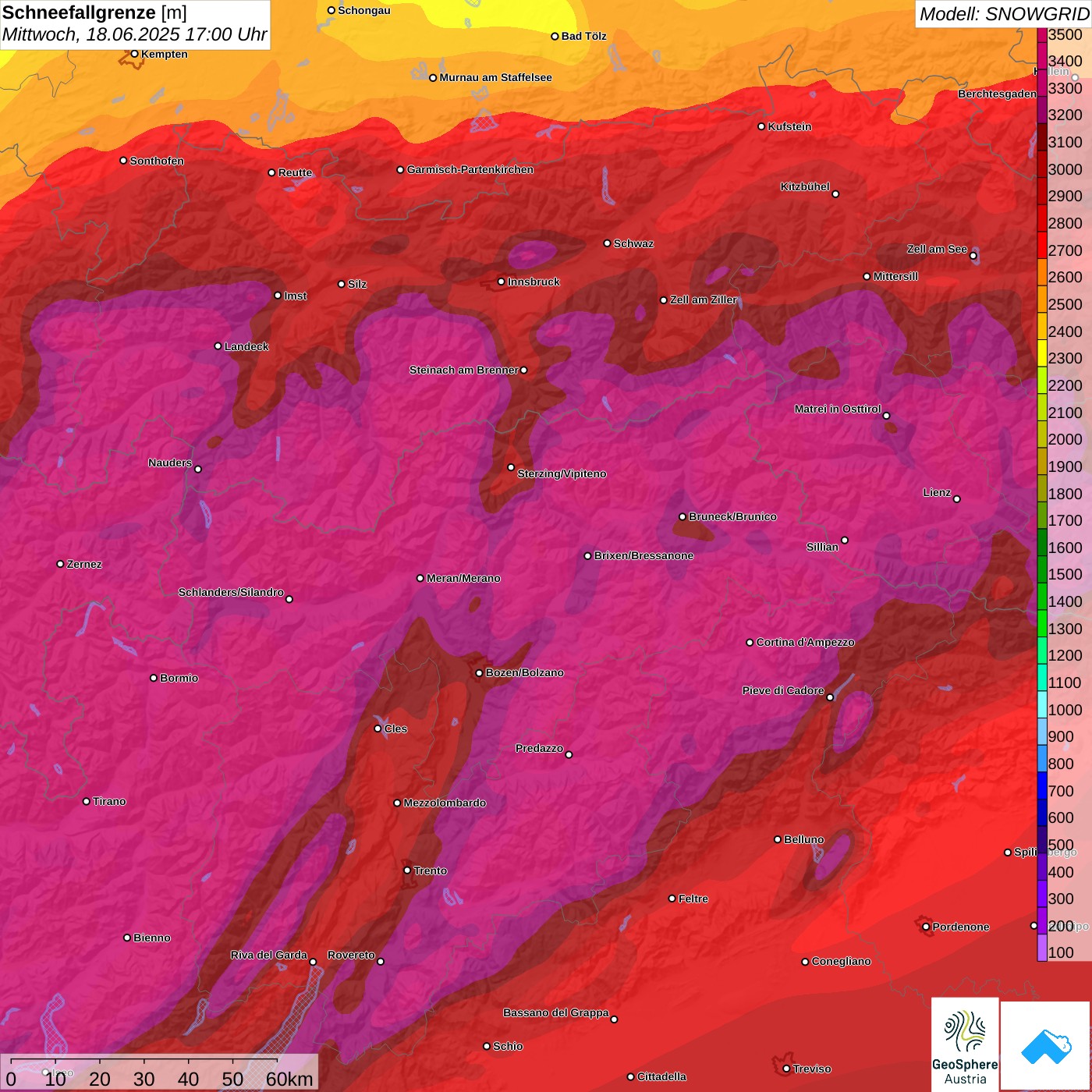Click the date Mittwoch, 18.06.2025 text
This screenshot has width=1092, height=1092.
[91, 35]
